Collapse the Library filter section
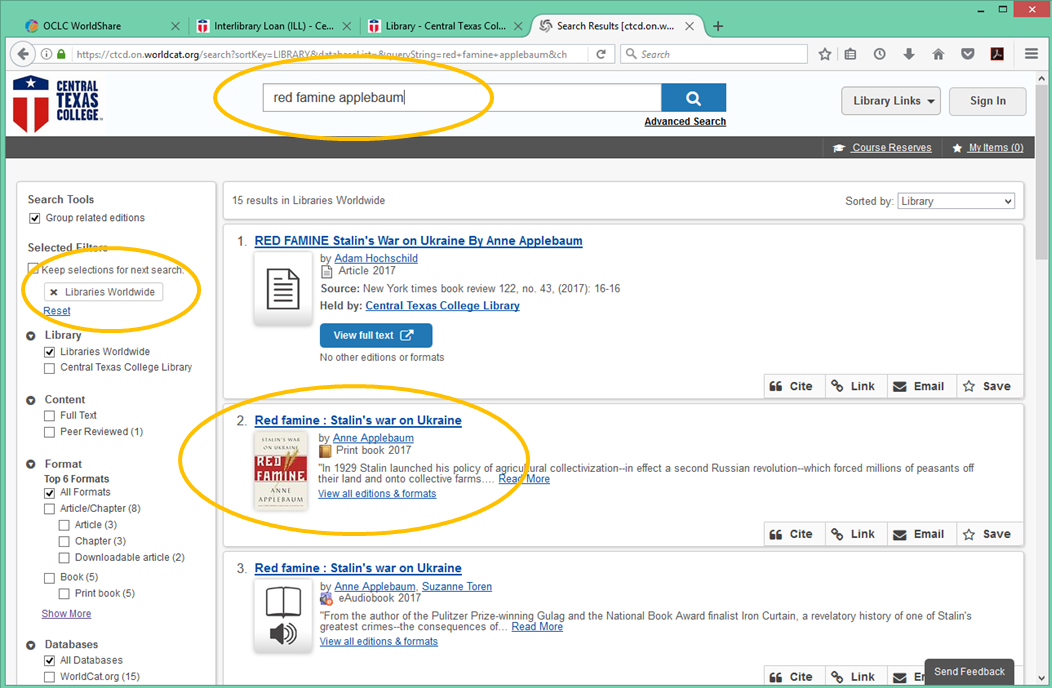Image resolution: width=1052 pixels, height=688 pixels. pos(31,336)
